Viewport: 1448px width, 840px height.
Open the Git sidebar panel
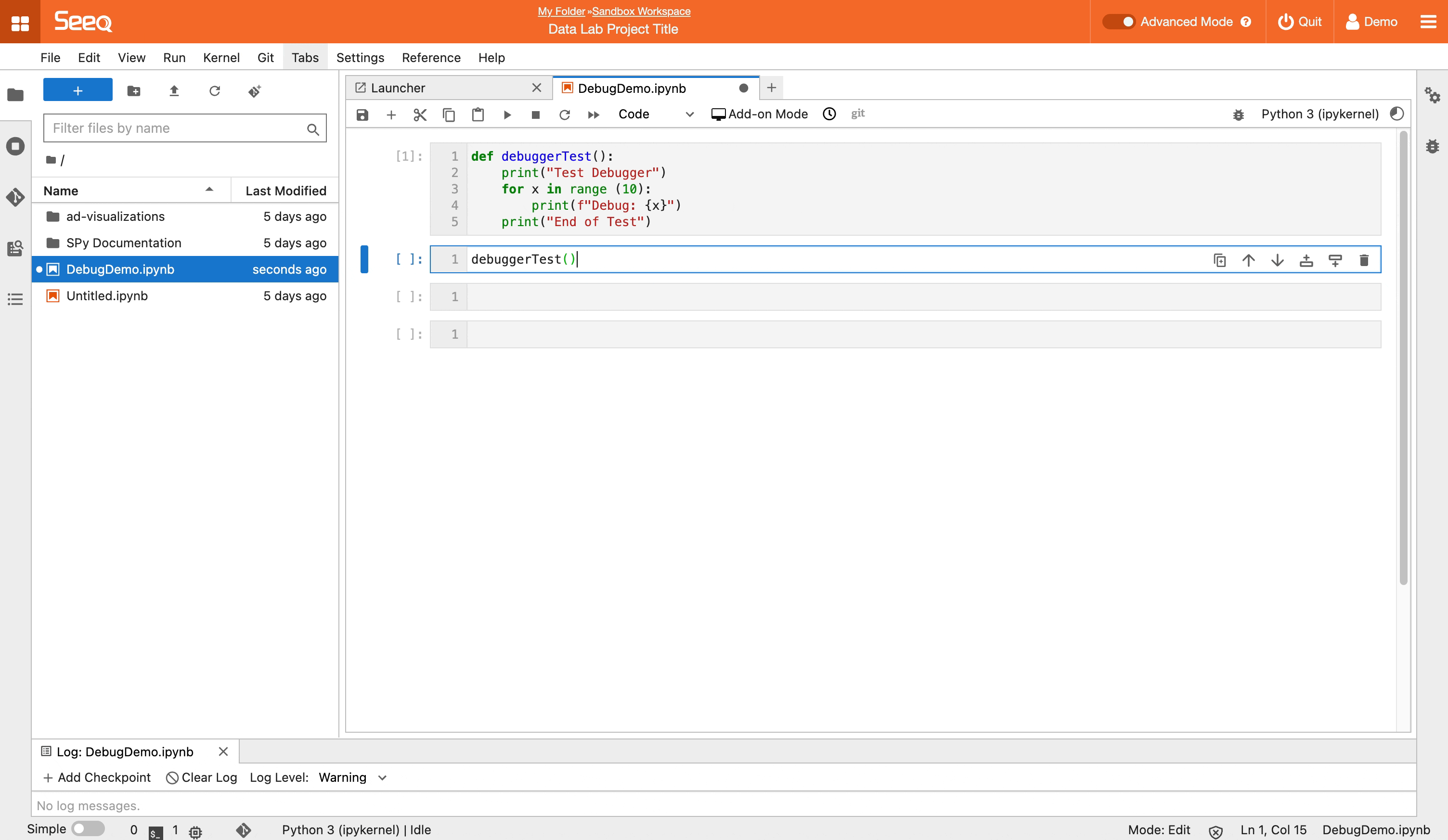(15, 197)
